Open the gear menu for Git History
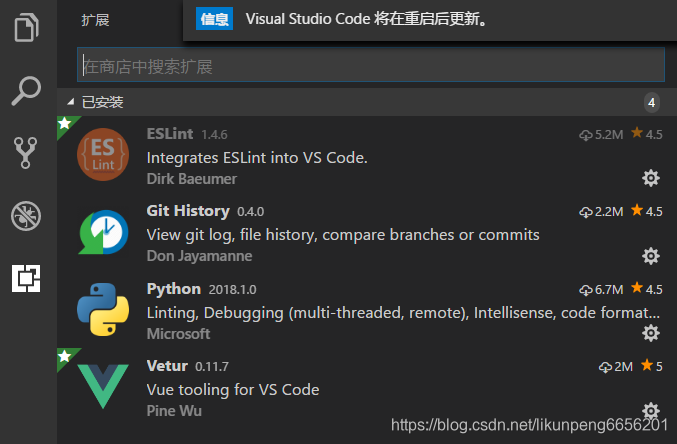This screenshot has width=677, height=444. coord(651,256)
